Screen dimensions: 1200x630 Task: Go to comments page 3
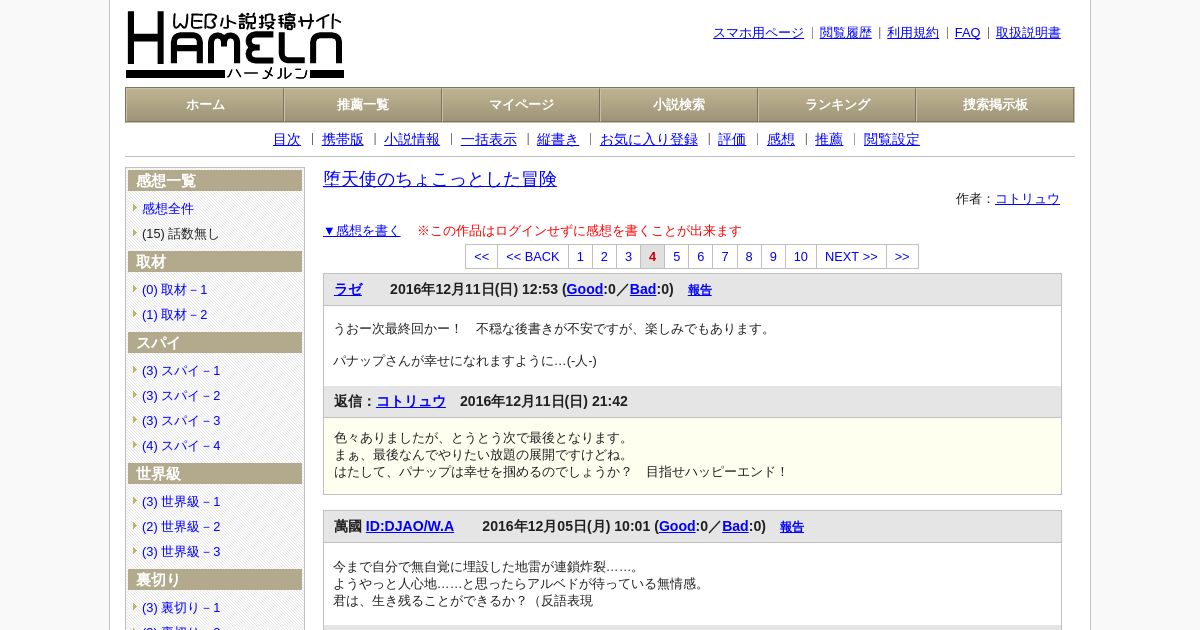pos(629,257)
